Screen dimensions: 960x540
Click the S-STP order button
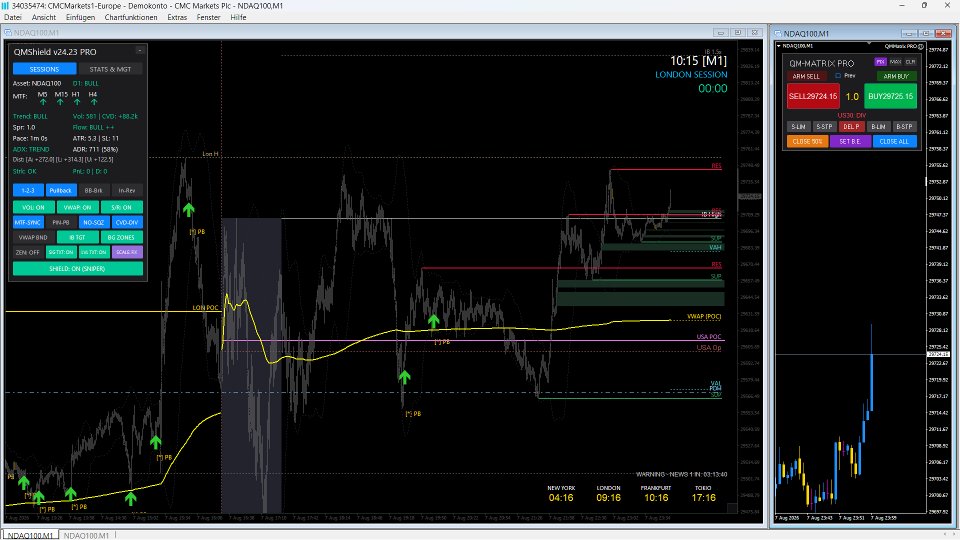click(x=825, y=127)
